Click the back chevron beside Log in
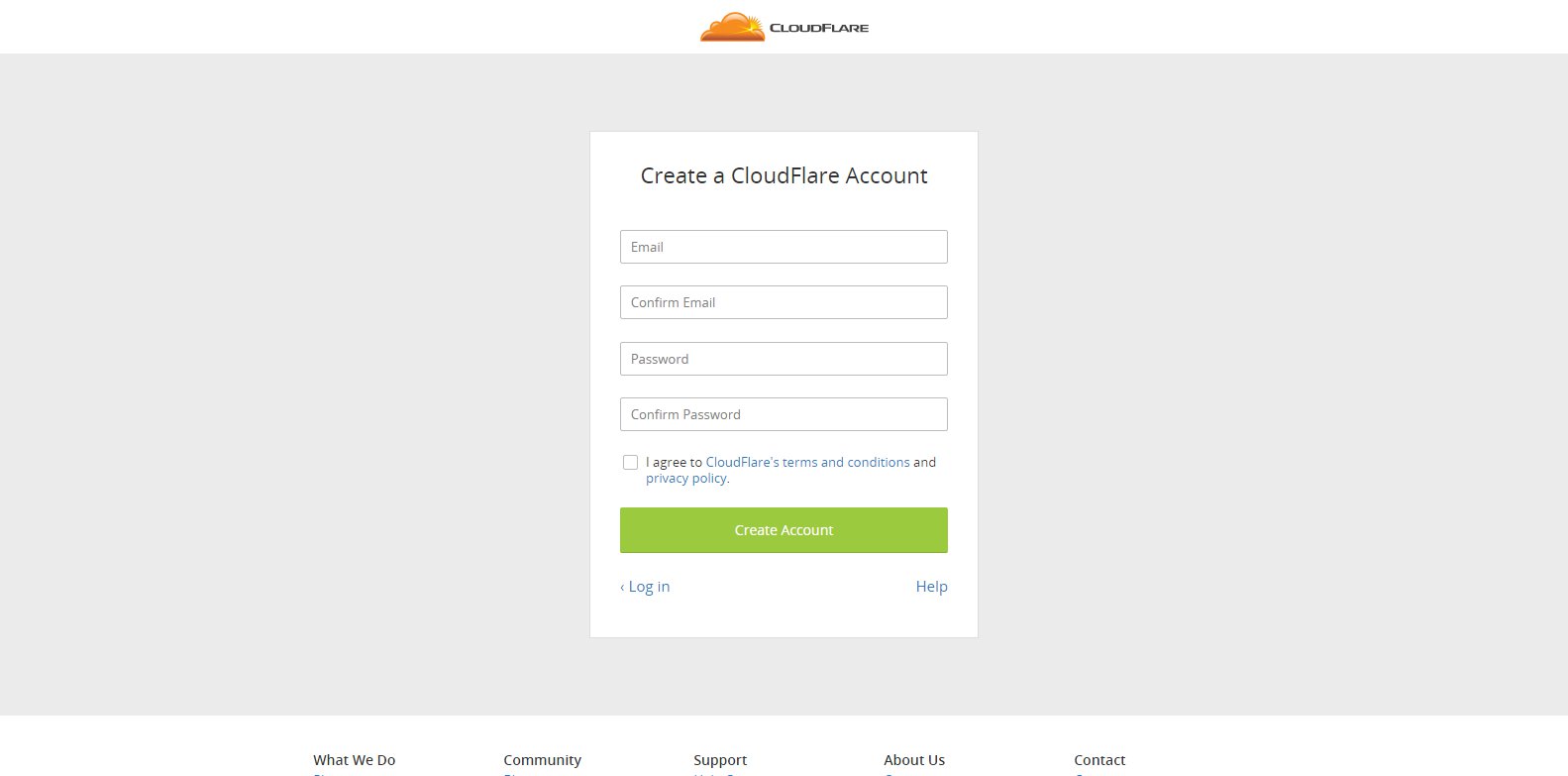This screenshot has height=776, width=1568. (x=622, y=588)
